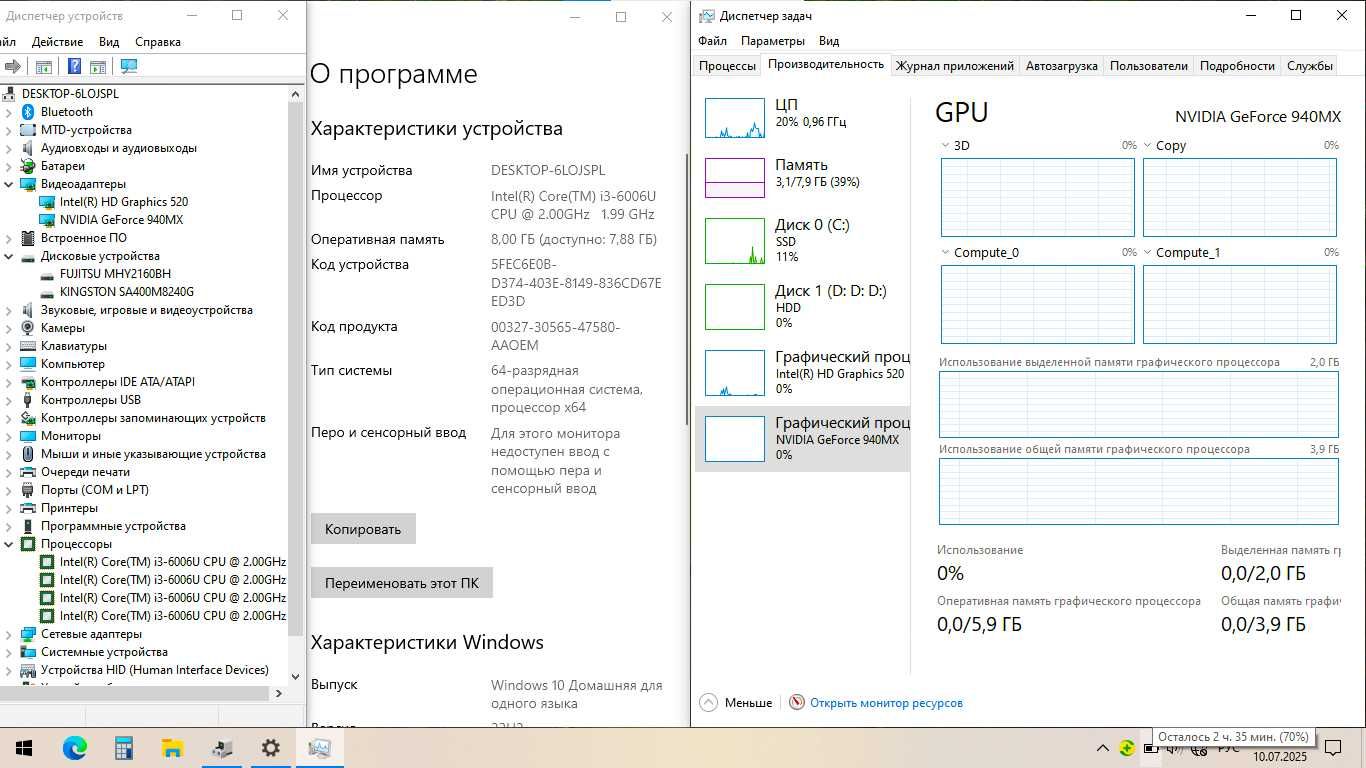Select KINGSTON SA400M8240G disk in device tree
Screen dimensions: 1366x768
127,292
